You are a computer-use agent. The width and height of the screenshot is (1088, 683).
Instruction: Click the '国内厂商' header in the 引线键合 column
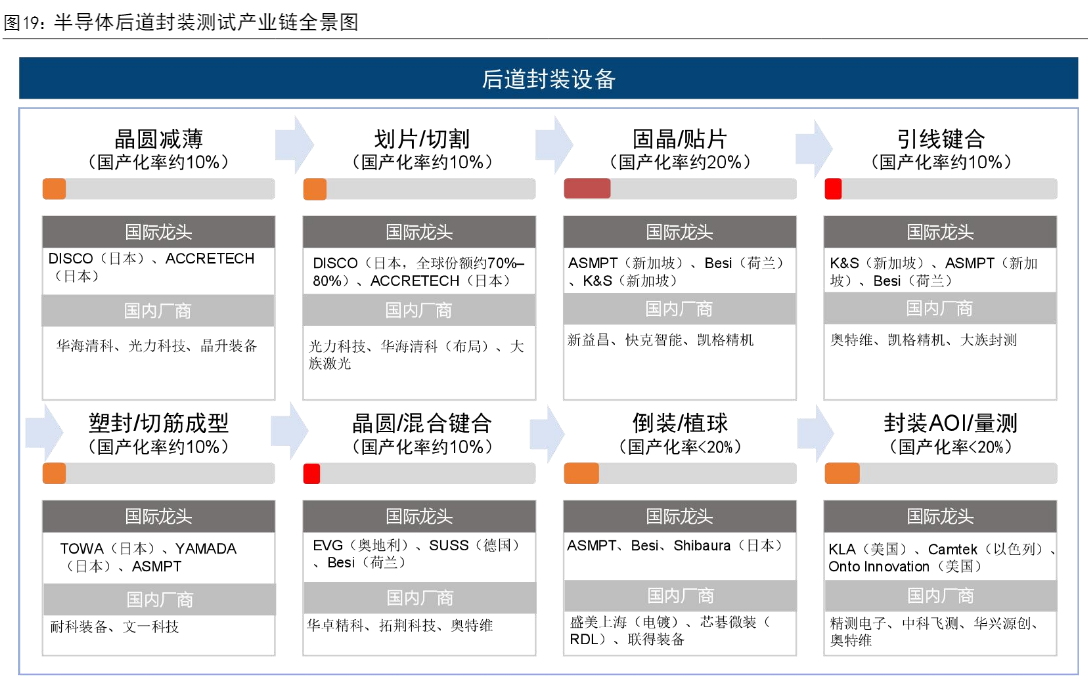click(x=940, y=307)
